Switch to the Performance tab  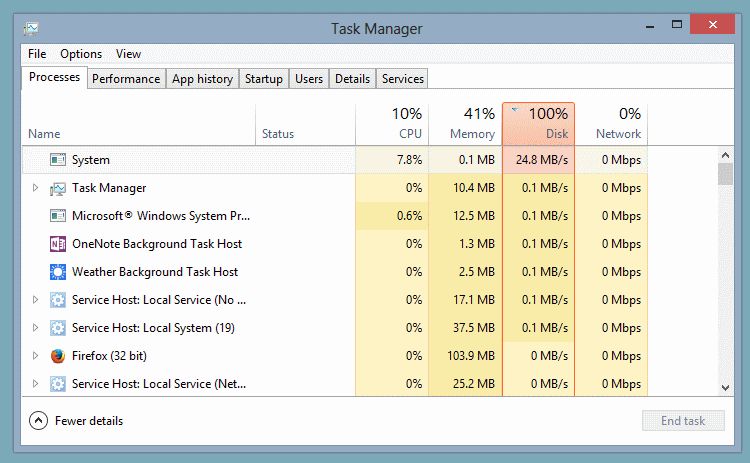coord(126,78)
